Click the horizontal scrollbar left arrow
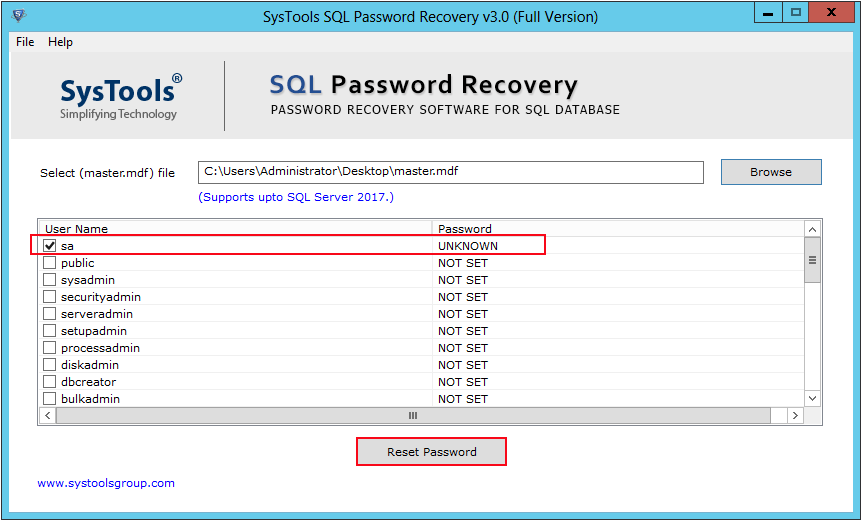The width and height of the screenshot is (861, 521). (47, 416)
